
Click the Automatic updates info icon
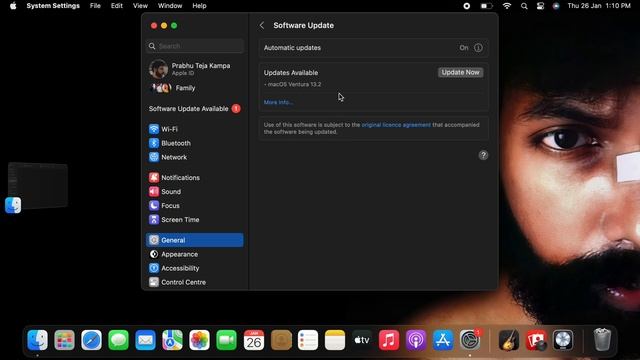(x=478, y=48)
